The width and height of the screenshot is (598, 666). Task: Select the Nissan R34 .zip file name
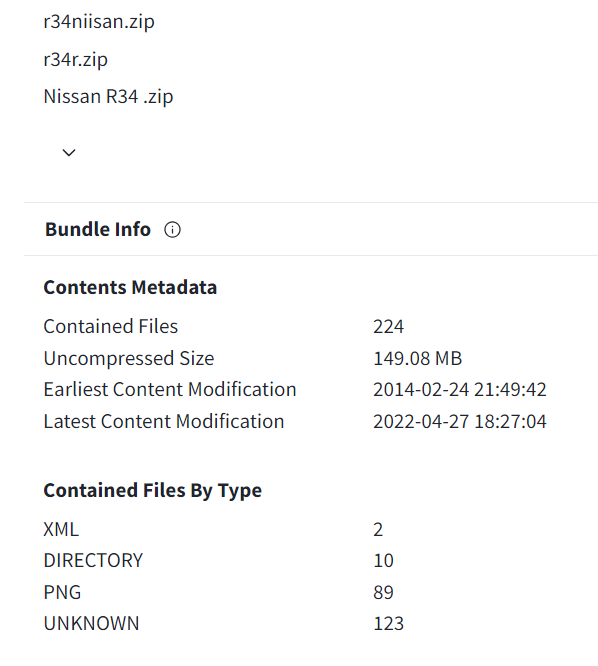(108, 96)
